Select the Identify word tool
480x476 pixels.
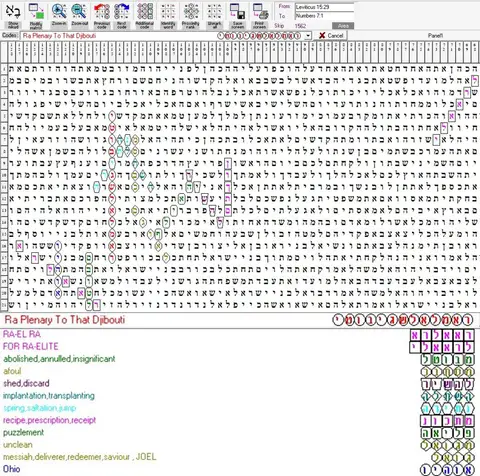168,15
